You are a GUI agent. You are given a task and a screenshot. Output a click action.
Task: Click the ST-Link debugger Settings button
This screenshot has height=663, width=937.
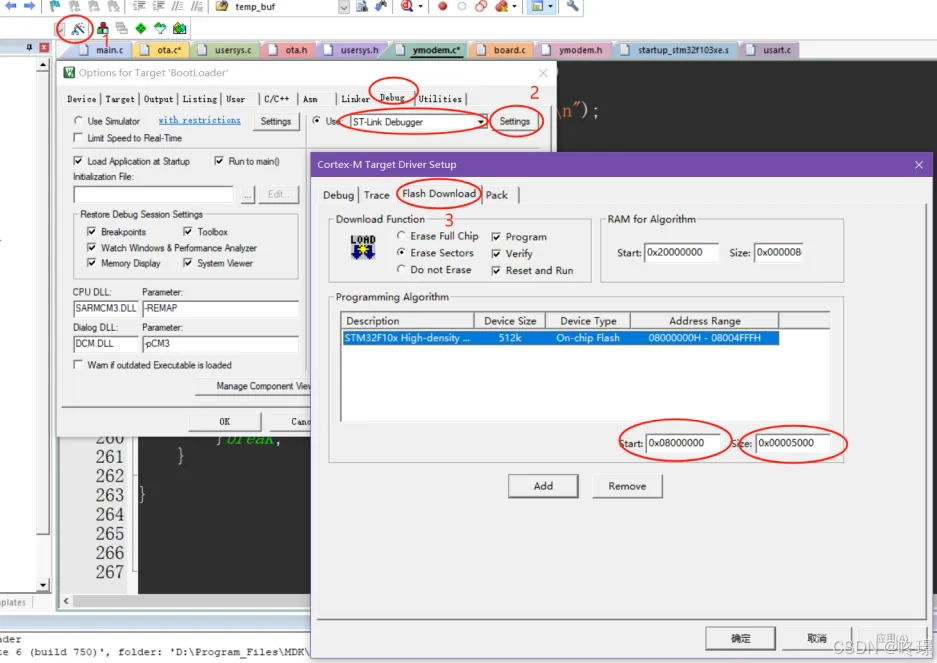[x=515, y=121]
